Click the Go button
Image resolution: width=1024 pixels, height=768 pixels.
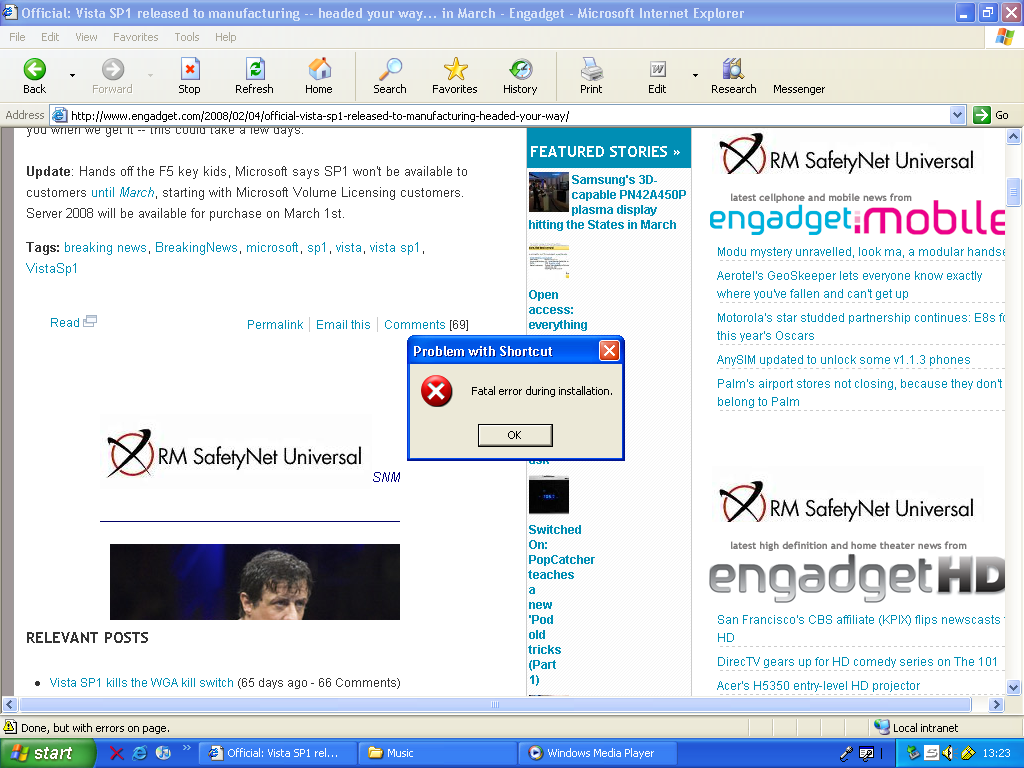click(991, 116)
